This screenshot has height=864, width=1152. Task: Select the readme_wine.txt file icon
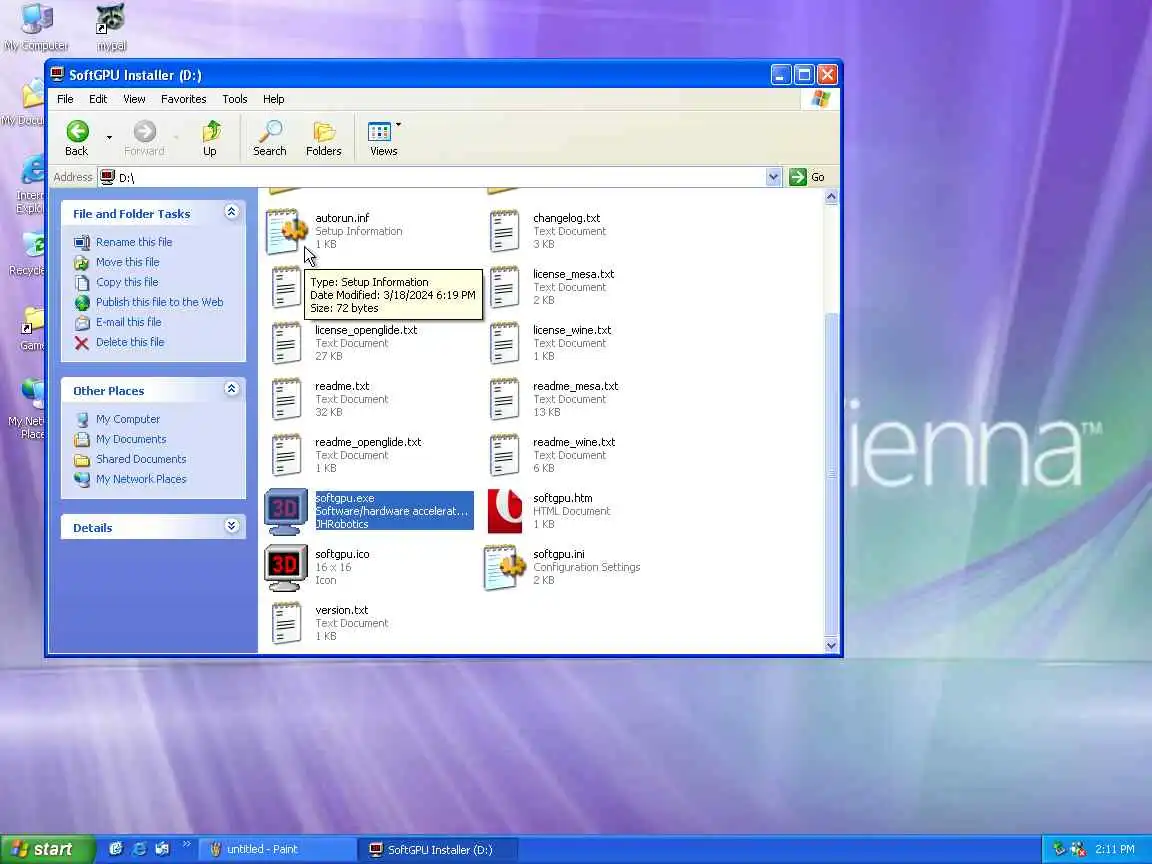point(504,455)
